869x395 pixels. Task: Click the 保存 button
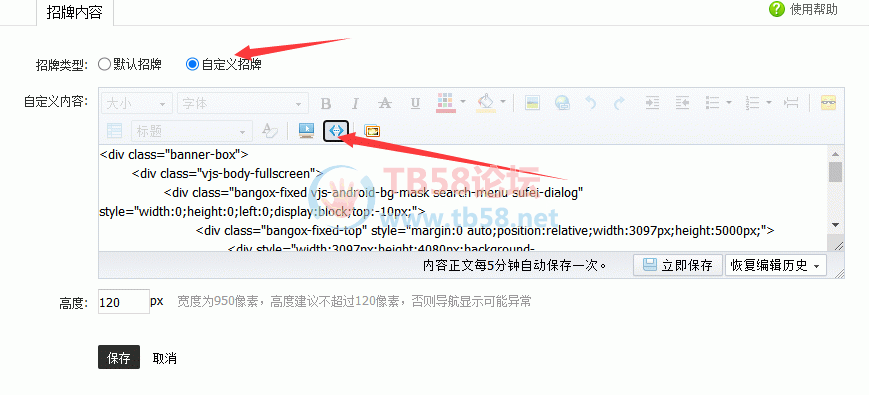coord(119,357)
